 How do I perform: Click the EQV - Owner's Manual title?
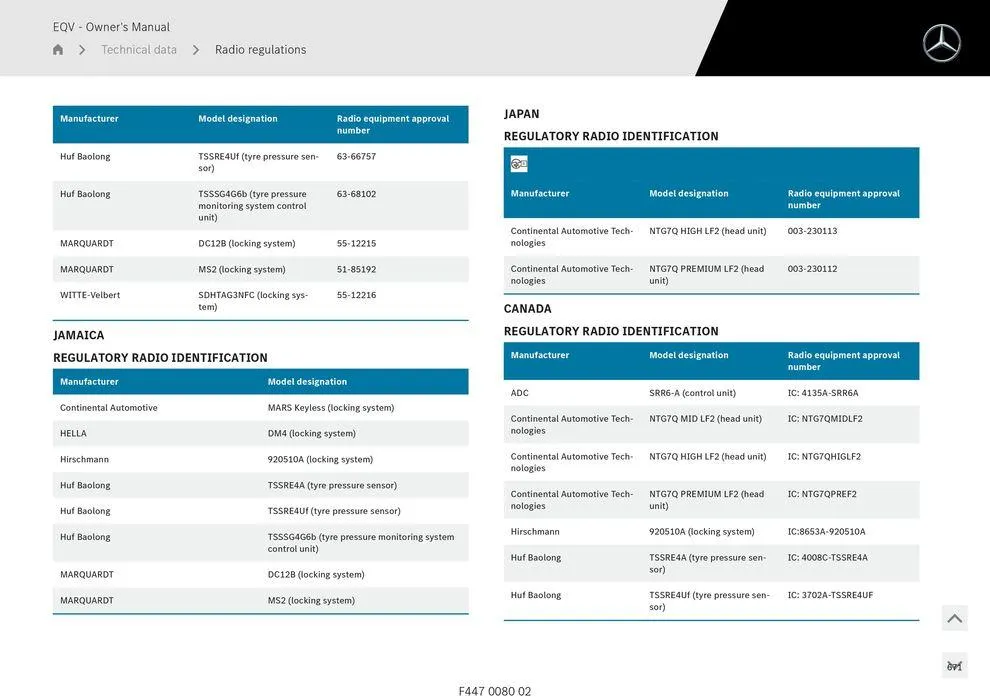[x=110, y=25]
